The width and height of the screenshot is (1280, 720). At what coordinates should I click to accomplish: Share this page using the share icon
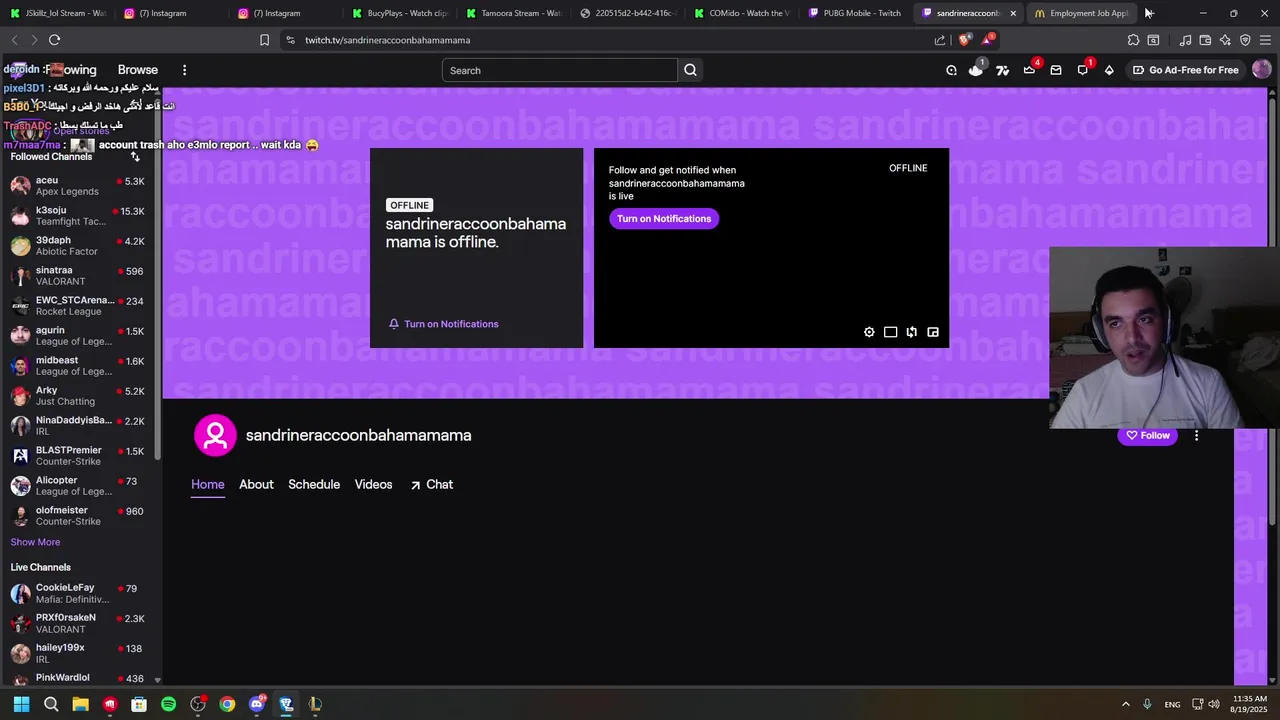[940, 40]
